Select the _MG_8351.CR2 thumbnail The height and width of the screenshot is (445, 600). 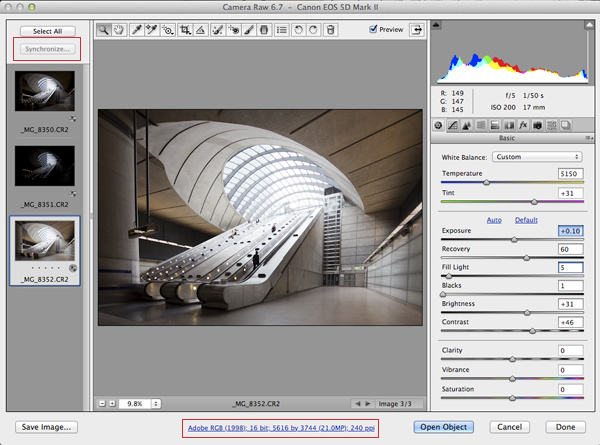pyautogui.click(x=45, y=166)
